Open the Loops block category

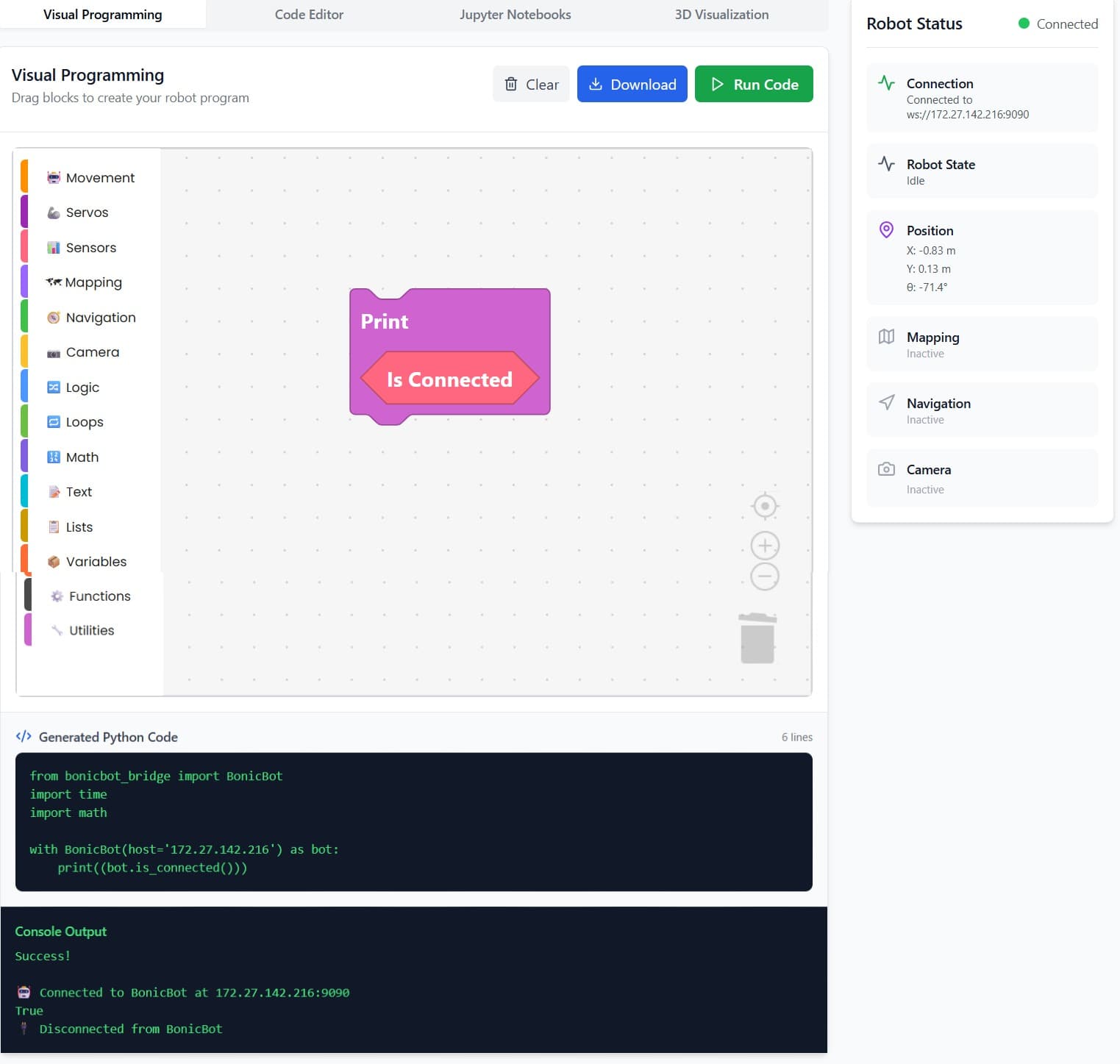click(x=84, y=422)
